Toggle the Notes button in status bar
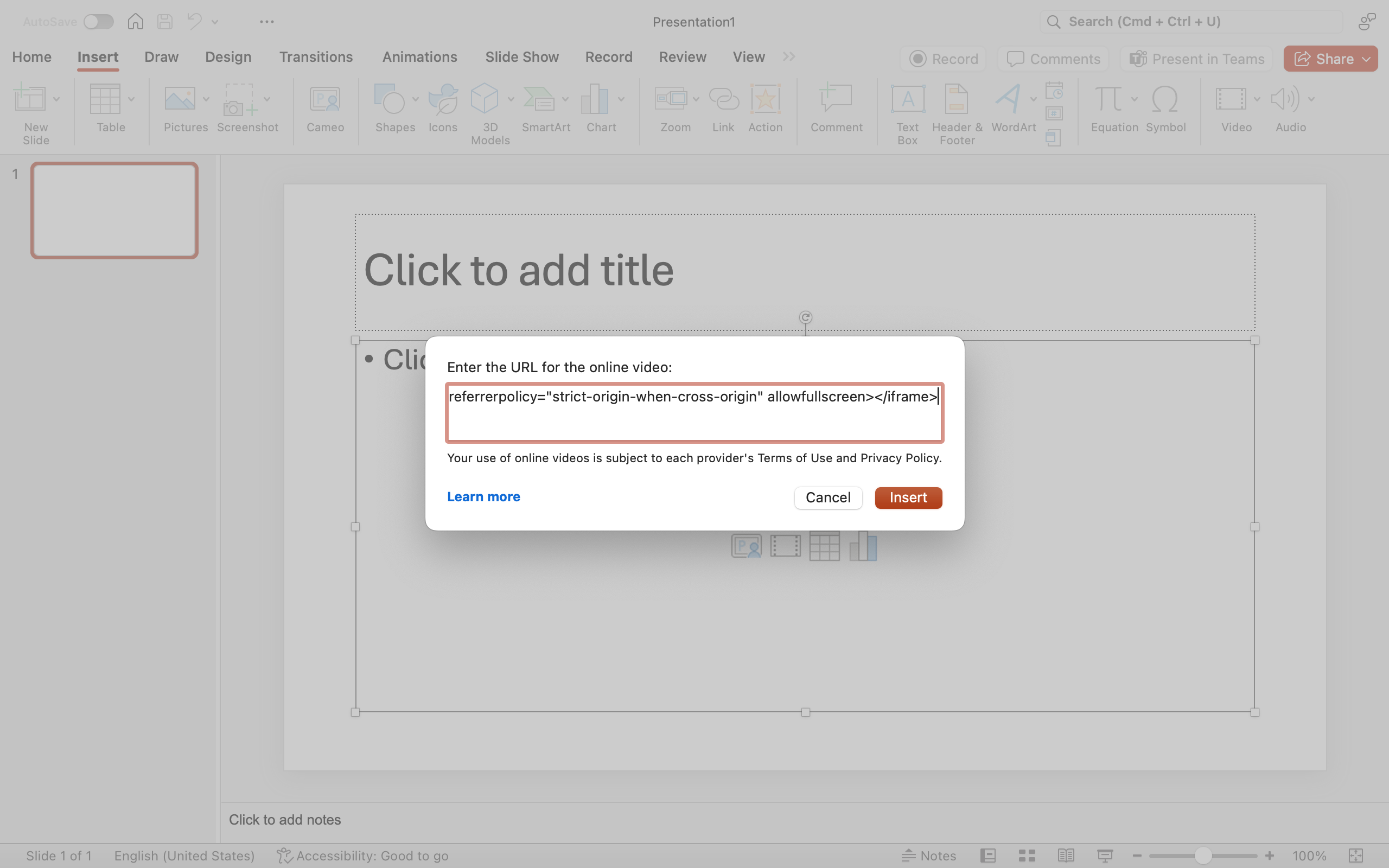1389x868 pixels. [x=929, y=856]
